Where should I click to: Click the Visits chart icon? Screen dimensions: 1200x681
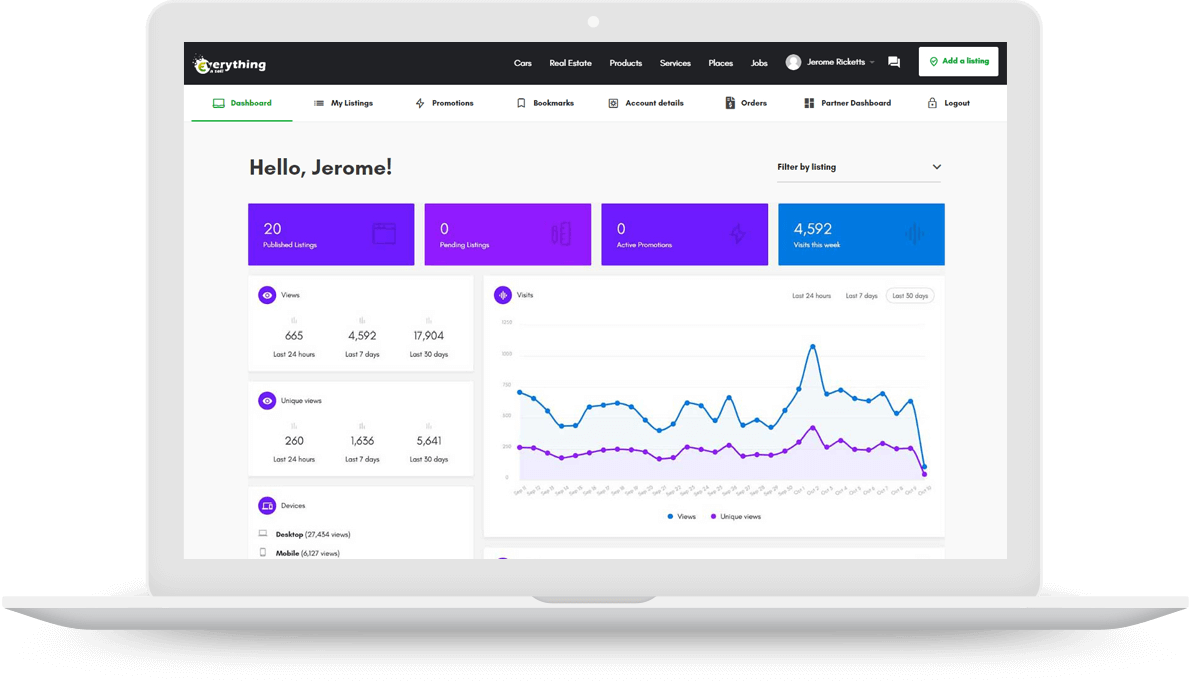502,295
